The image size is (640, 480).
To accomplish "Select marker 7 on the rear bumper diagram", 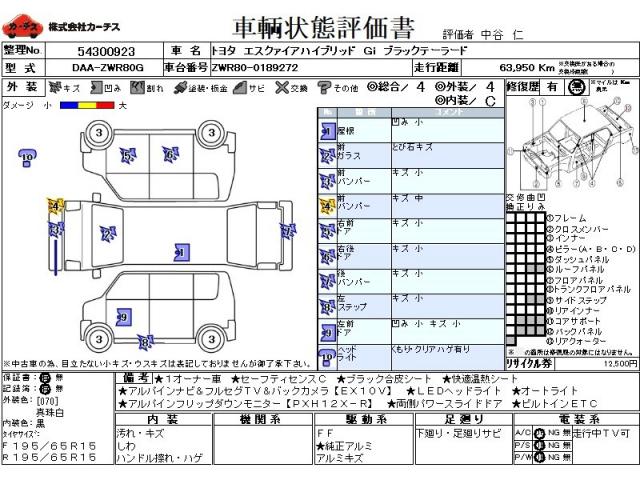I will click(x=288, y=231).
